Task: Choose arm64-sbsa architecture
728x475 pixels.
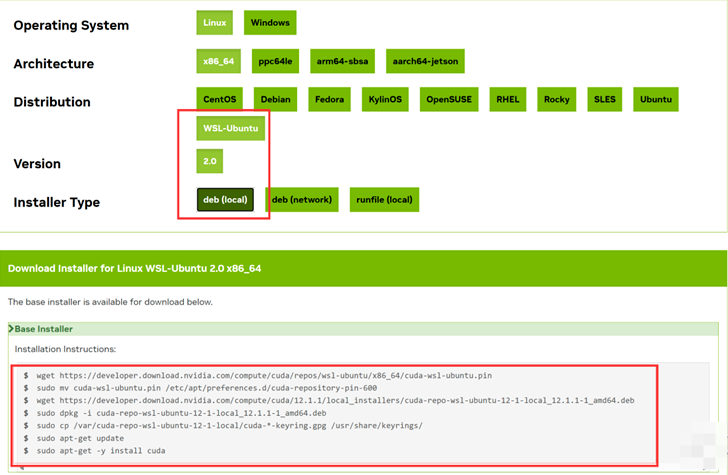Action: click(343, 61)
